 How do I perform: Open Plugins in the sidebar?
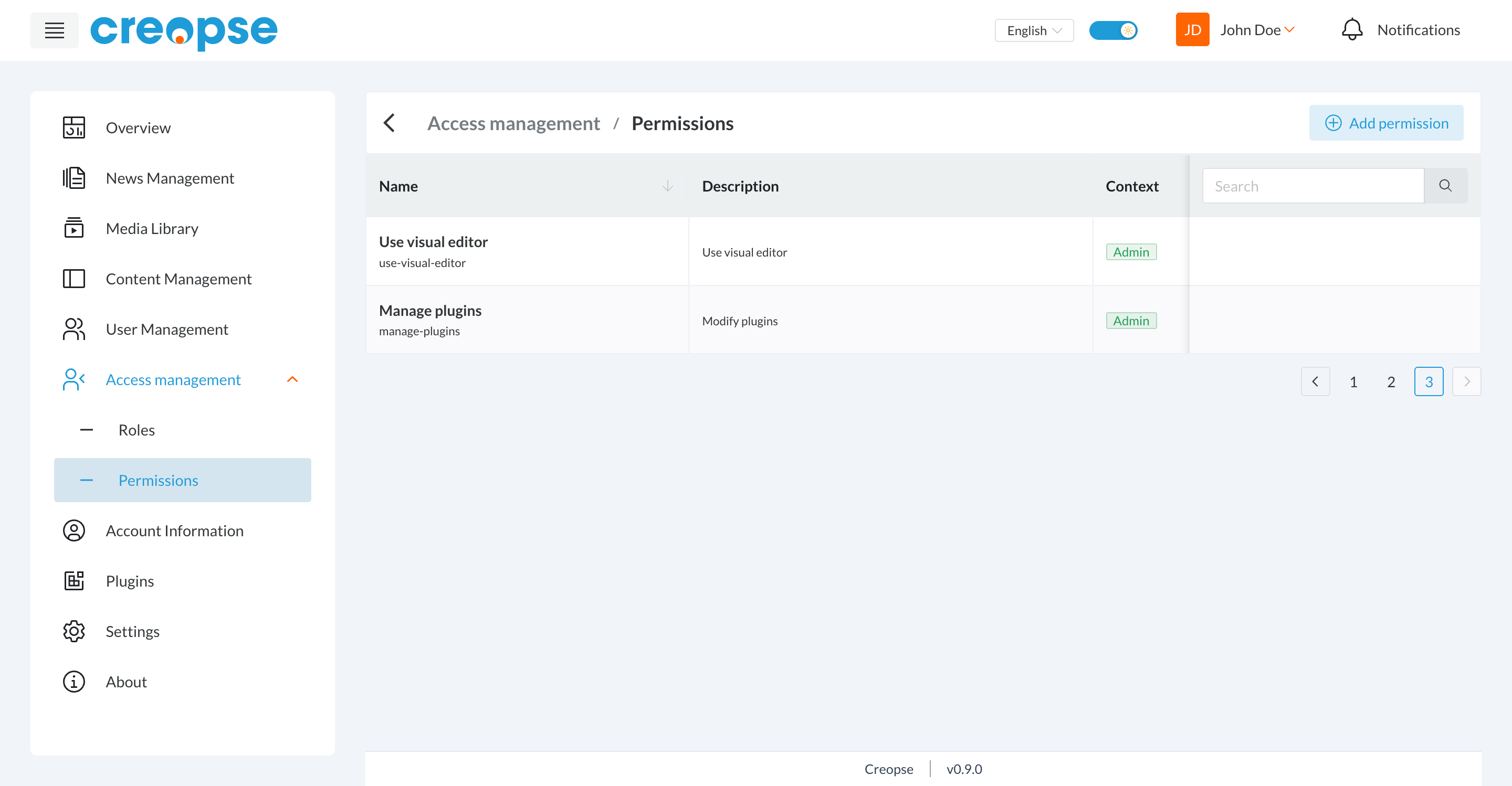(x=183, y=581)
